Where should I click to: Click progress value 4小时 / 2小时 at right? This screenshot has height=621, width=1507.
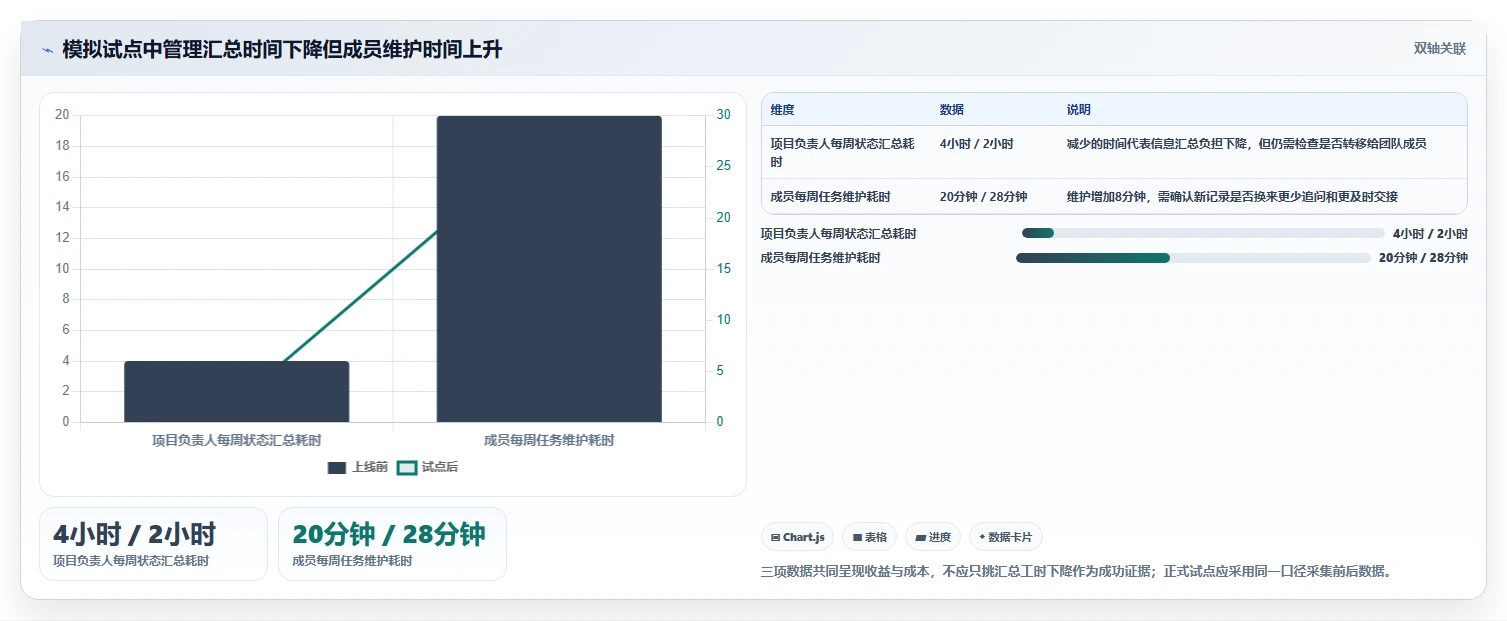pos(1430,233)
